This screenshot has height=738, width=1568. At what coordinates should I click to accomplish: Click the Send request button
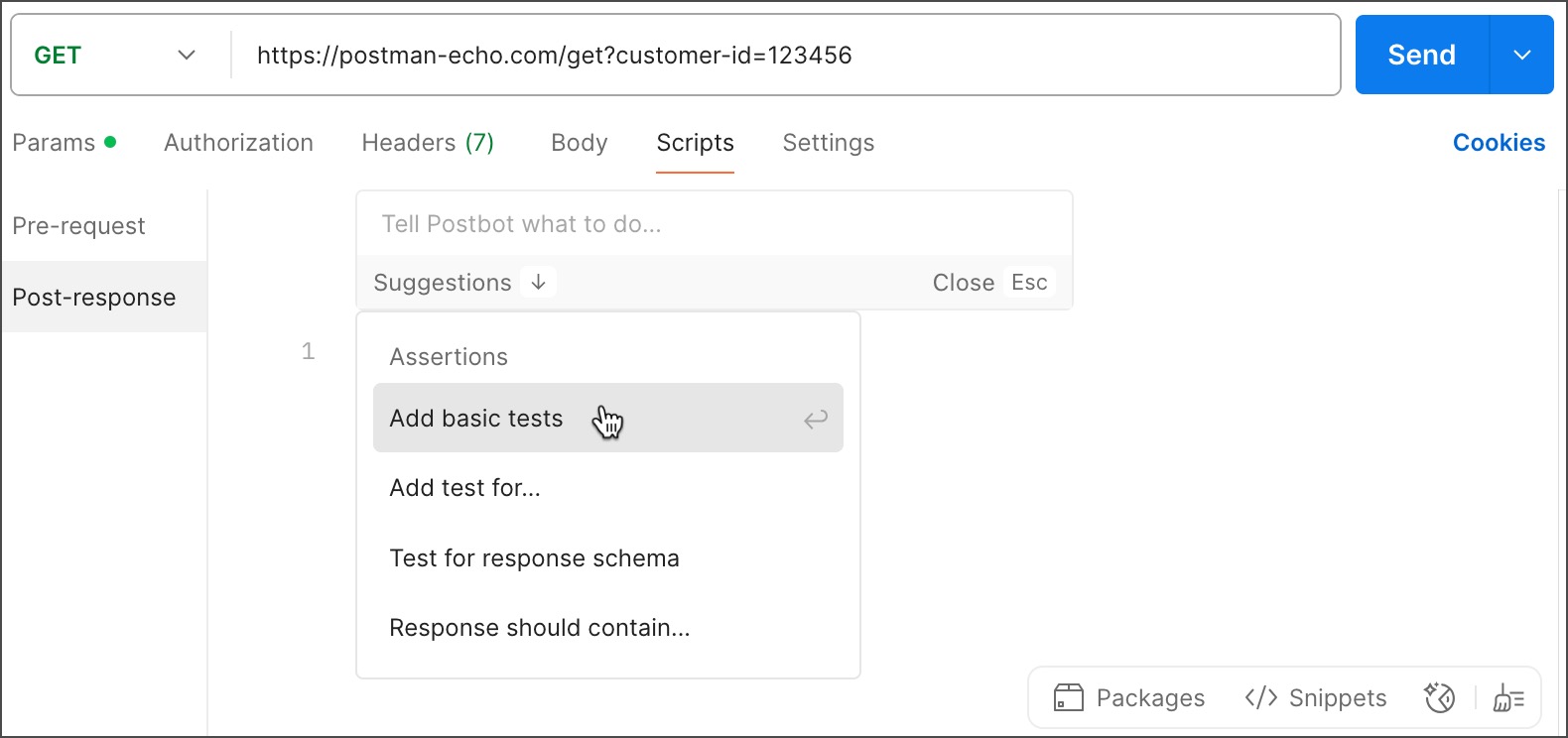pyautogui.click(x=1421, y=56)
